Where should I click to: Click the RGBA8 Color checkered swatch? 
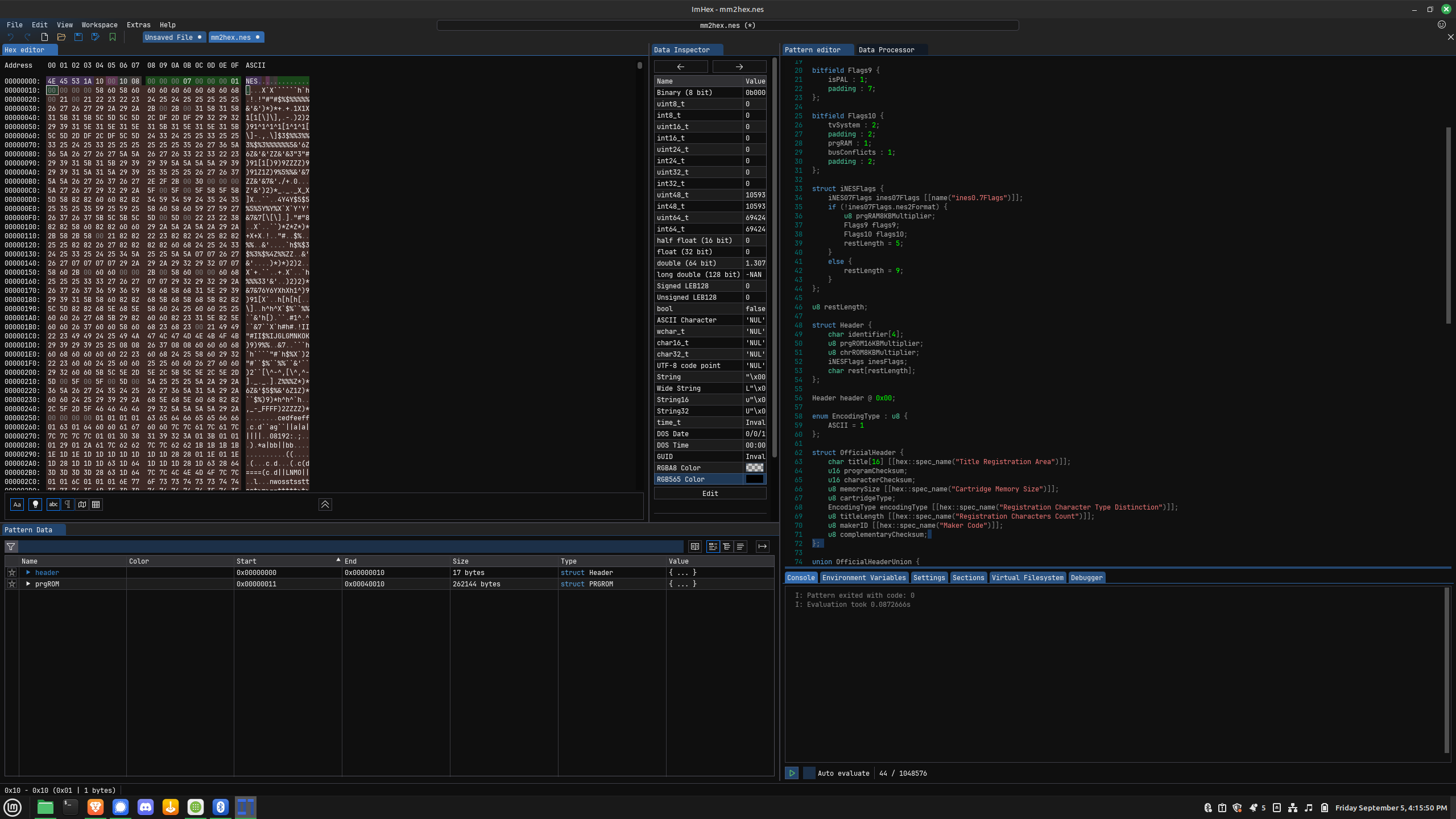click(755, 468)
